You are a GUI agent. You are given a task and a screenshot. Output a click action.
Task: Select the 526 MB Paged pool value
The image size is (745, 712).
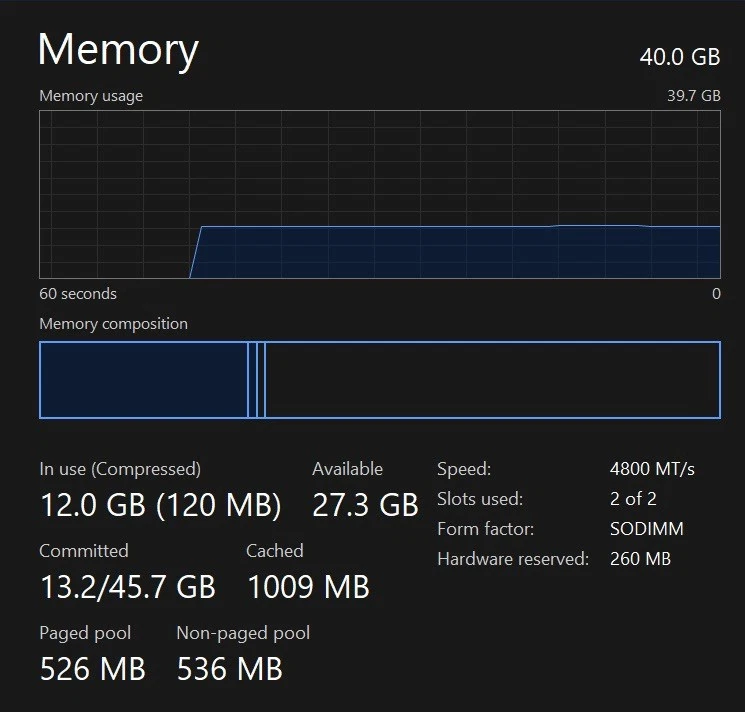pos(92,668)
